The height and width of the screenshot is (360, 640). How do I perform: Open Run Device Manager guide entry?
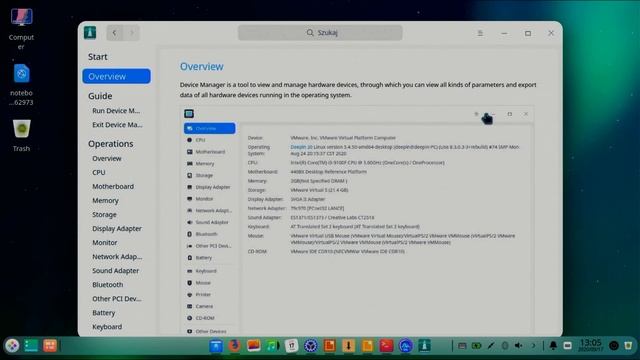(x=116, y=111)
